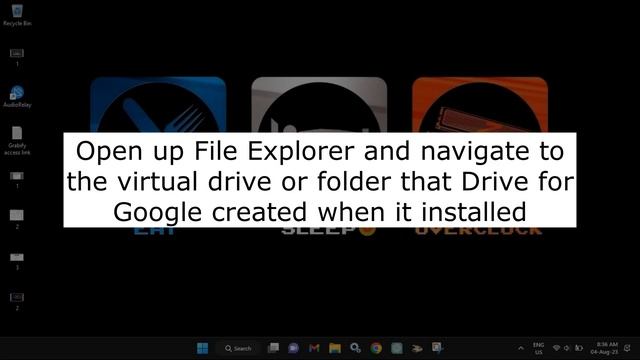The width and height of the screenshot is (640, 360).
Task: Launch the purple Chat app on taskbar
Action: pos(293,348)
